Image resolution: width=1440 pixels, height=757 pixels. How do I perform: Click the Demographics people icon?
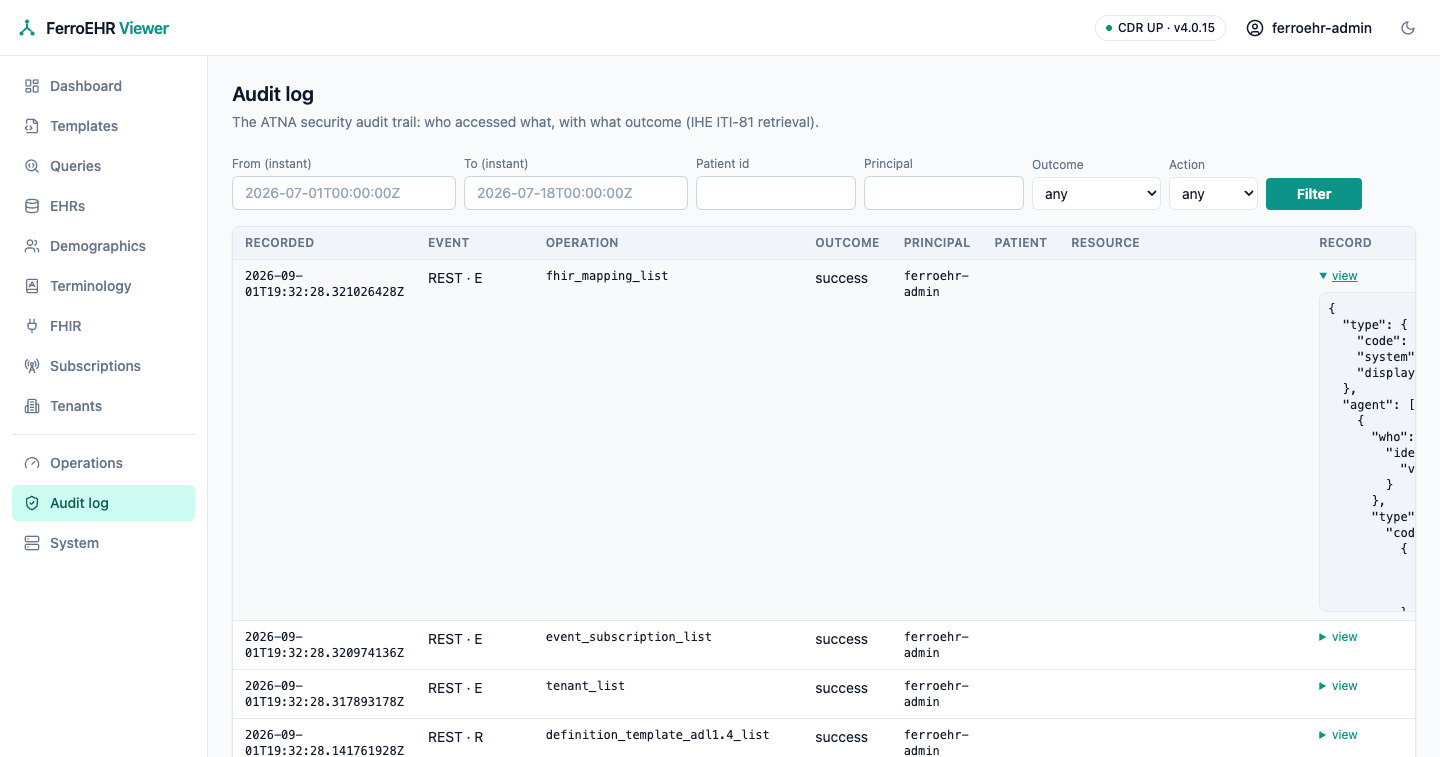coord(32,246)
